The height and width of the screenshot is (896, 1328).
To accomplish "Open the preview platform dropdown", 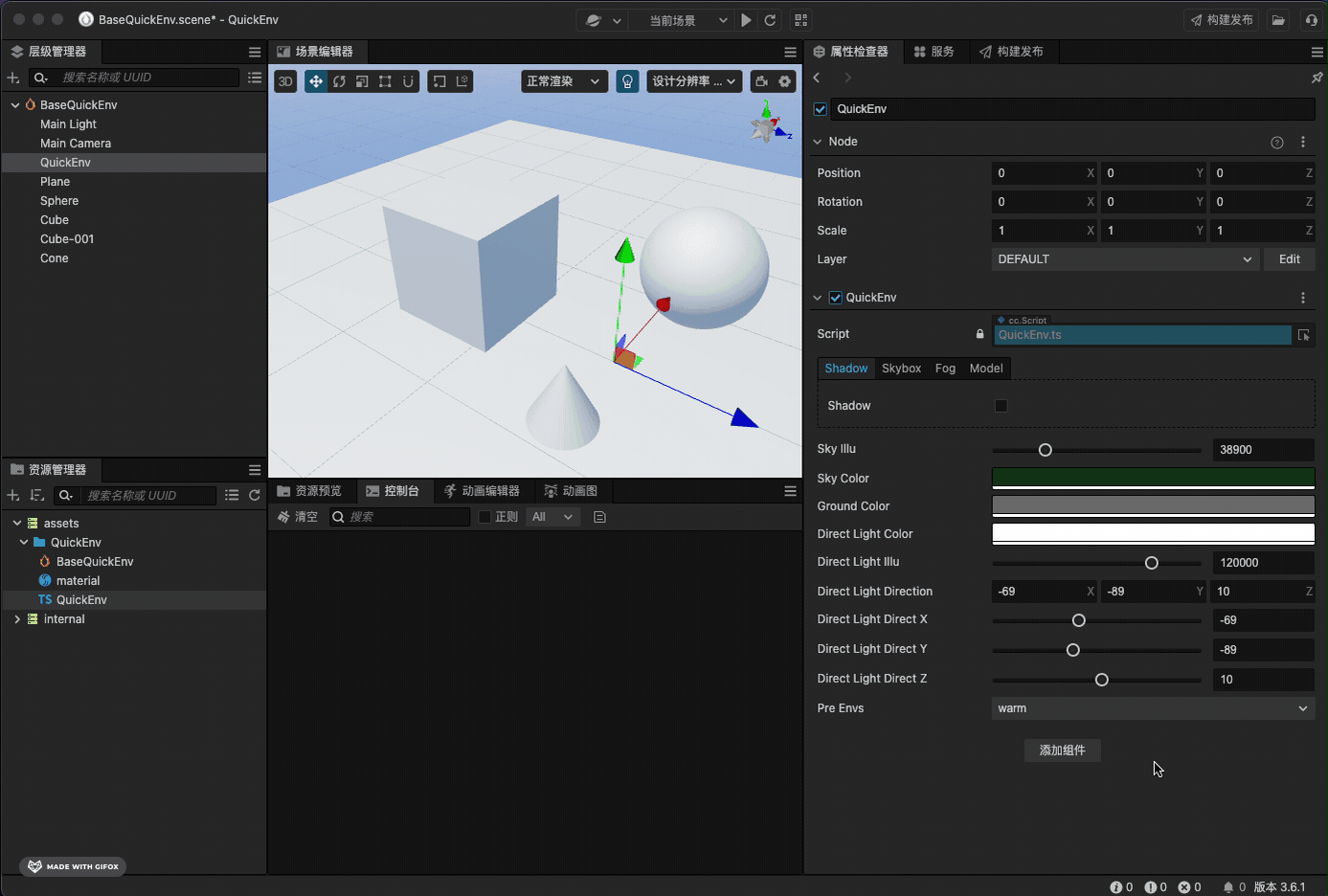I will [604, 20].
